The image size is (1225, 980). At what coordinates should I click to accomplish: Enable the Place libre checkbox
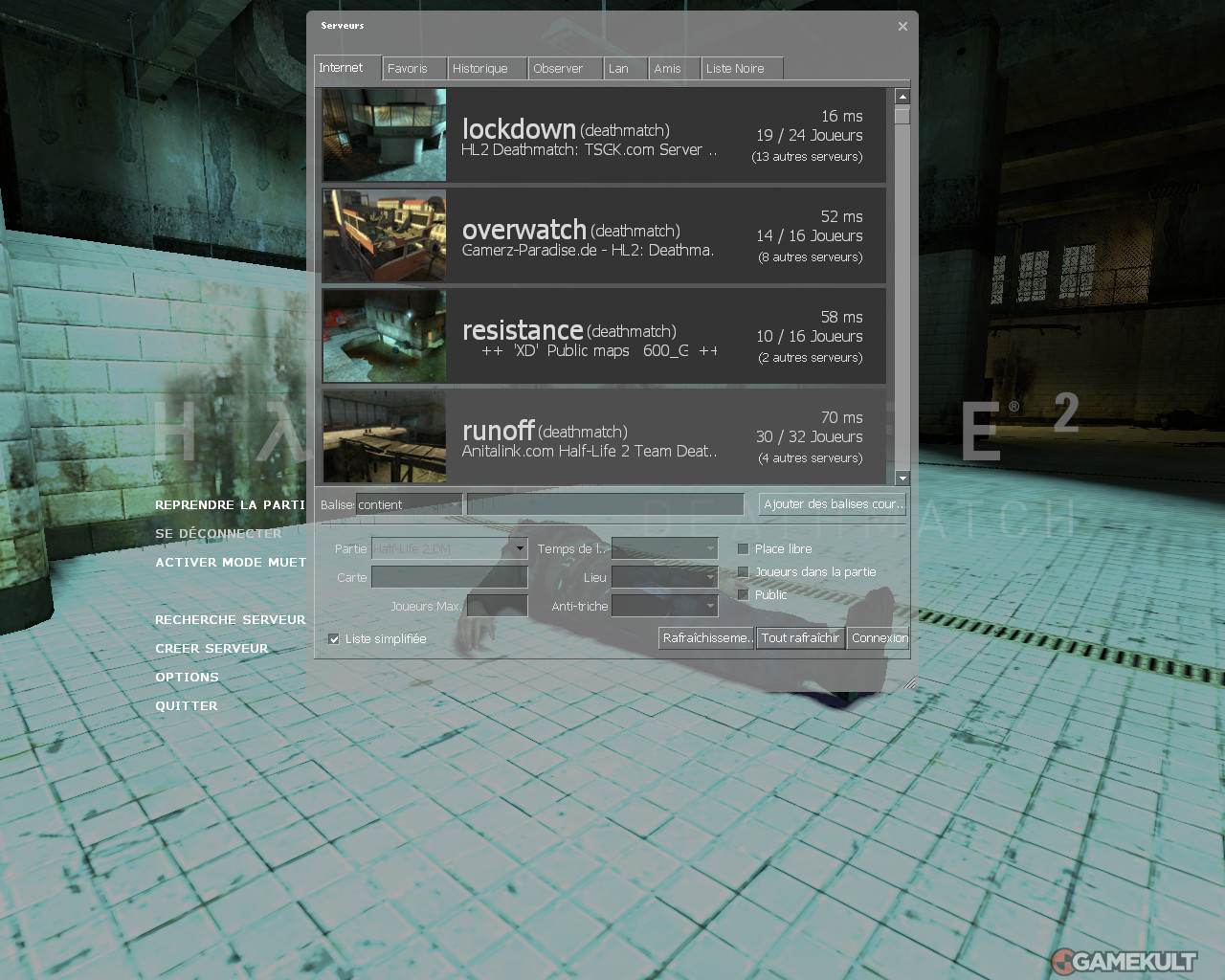(x=743, y=549)
